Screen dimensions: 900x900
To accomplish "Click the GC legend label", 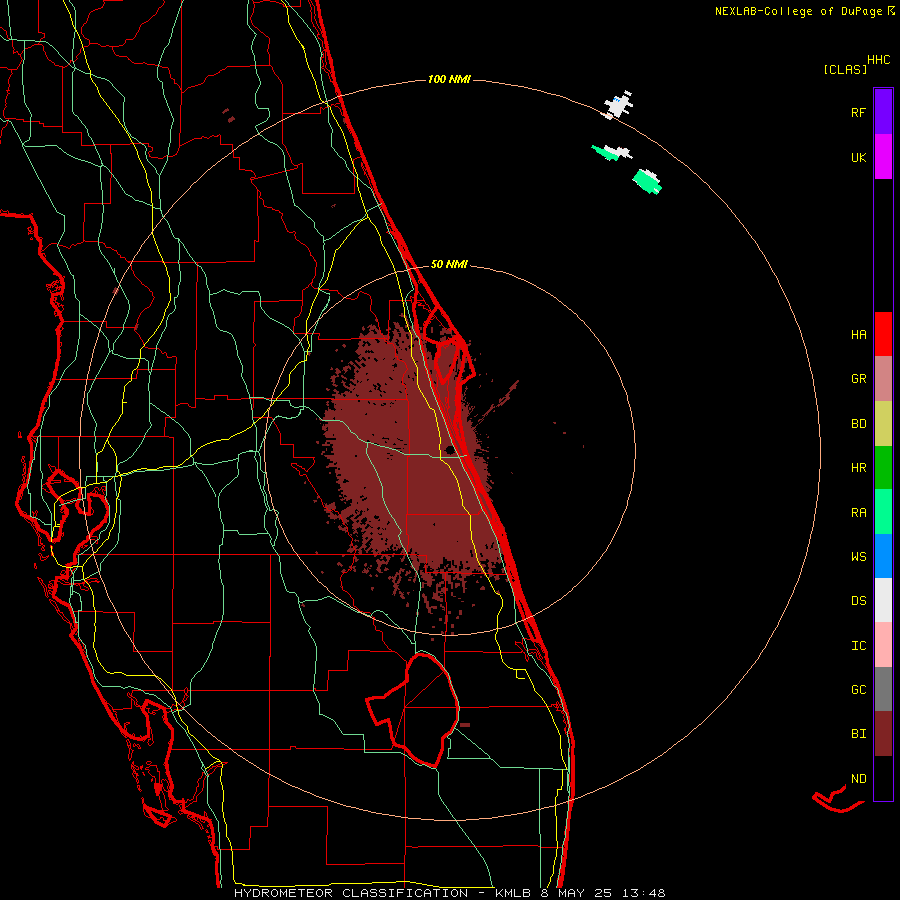I will pyautogui.click(x=858, y=690).
